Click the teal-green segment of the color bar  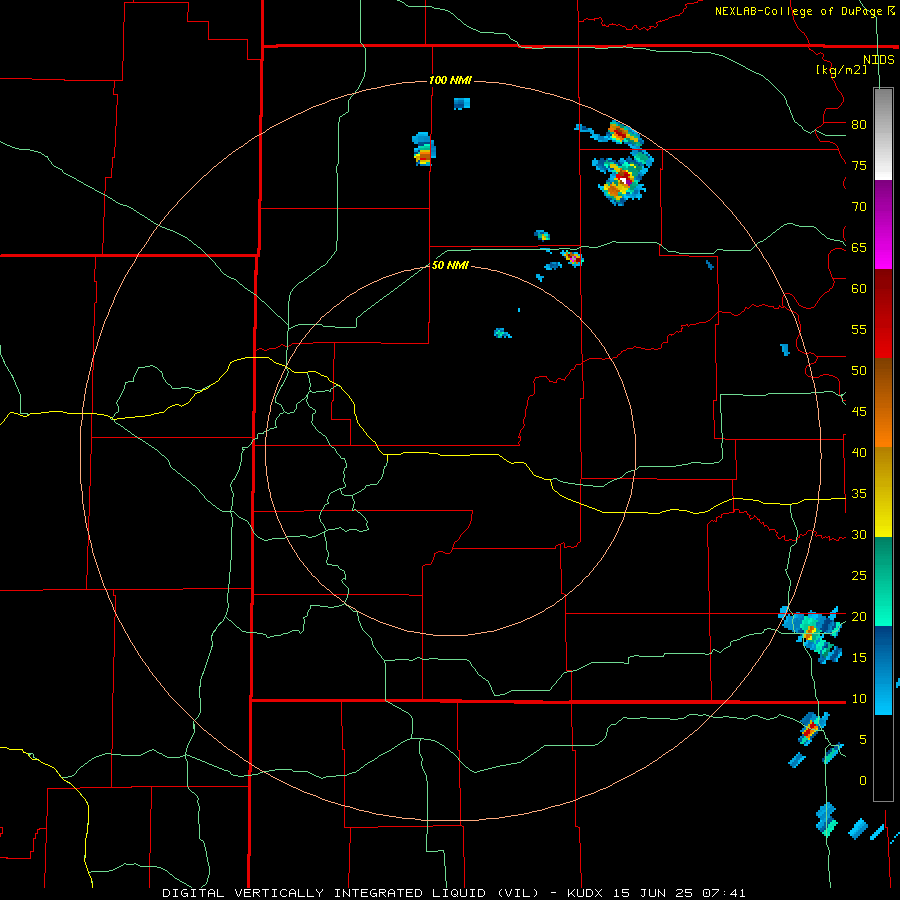[883, 581]
